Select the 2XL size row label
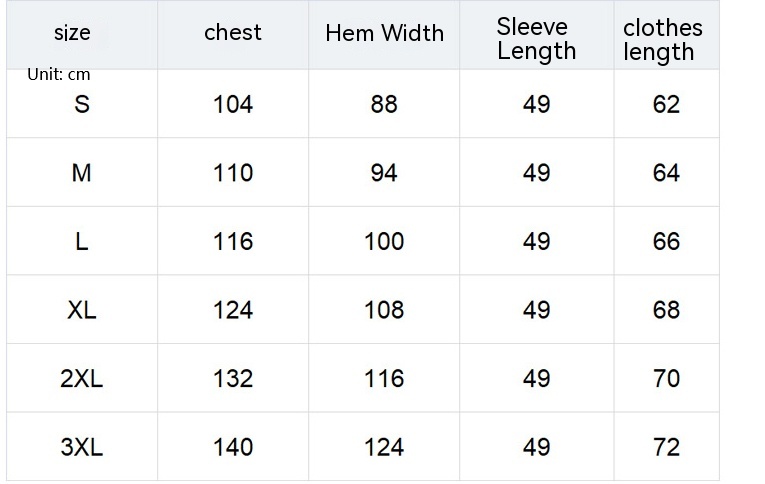Viewport: 765px width, 484px height. [x=82, y=379]
